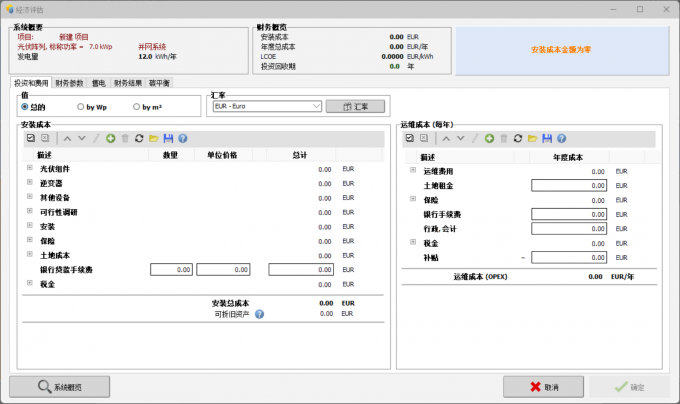The image size is (680, 404).
Task: Click the 确定 confirm button
Action: (x=629, y=387)
